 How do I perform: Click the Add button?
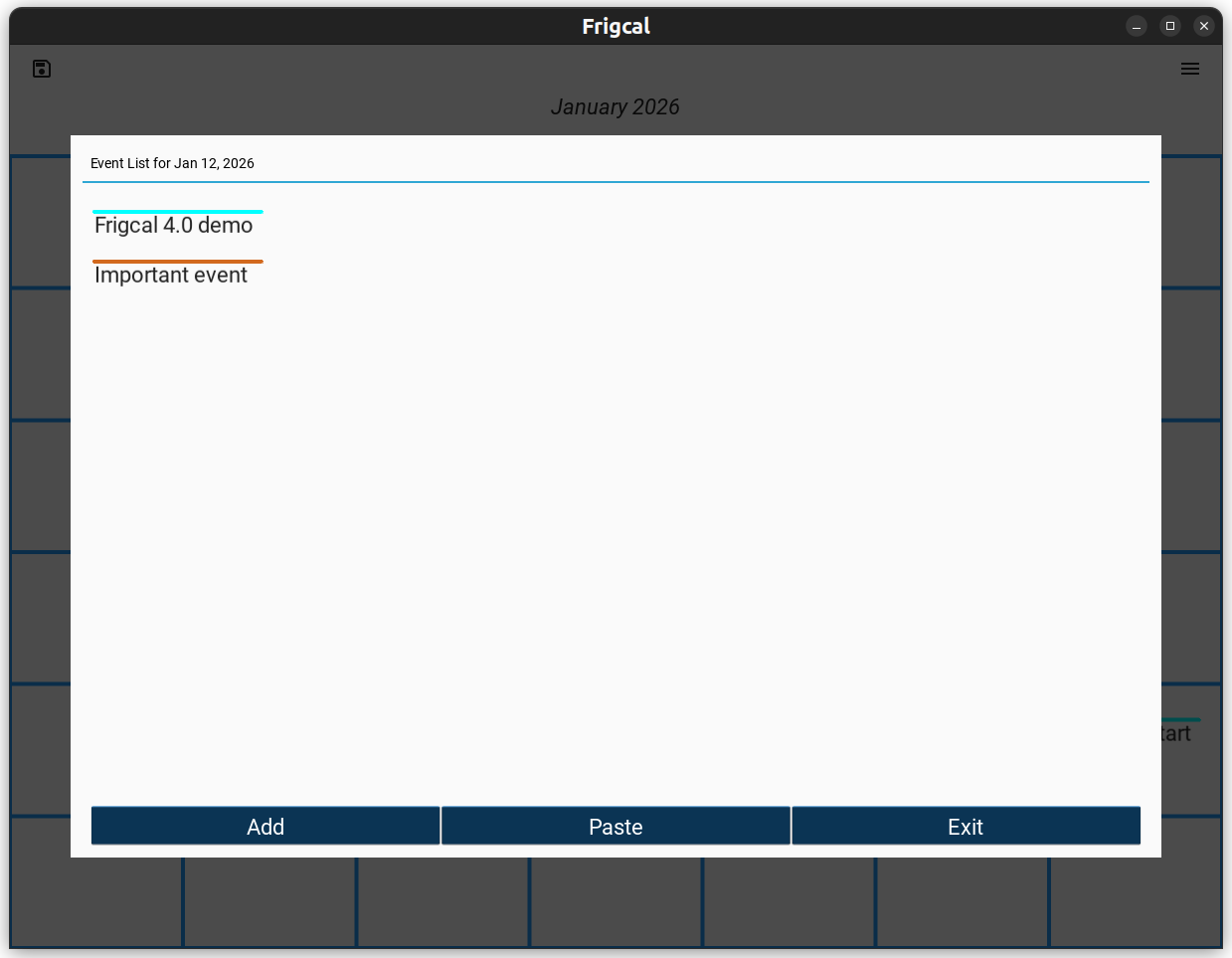[x=265, y=826]
